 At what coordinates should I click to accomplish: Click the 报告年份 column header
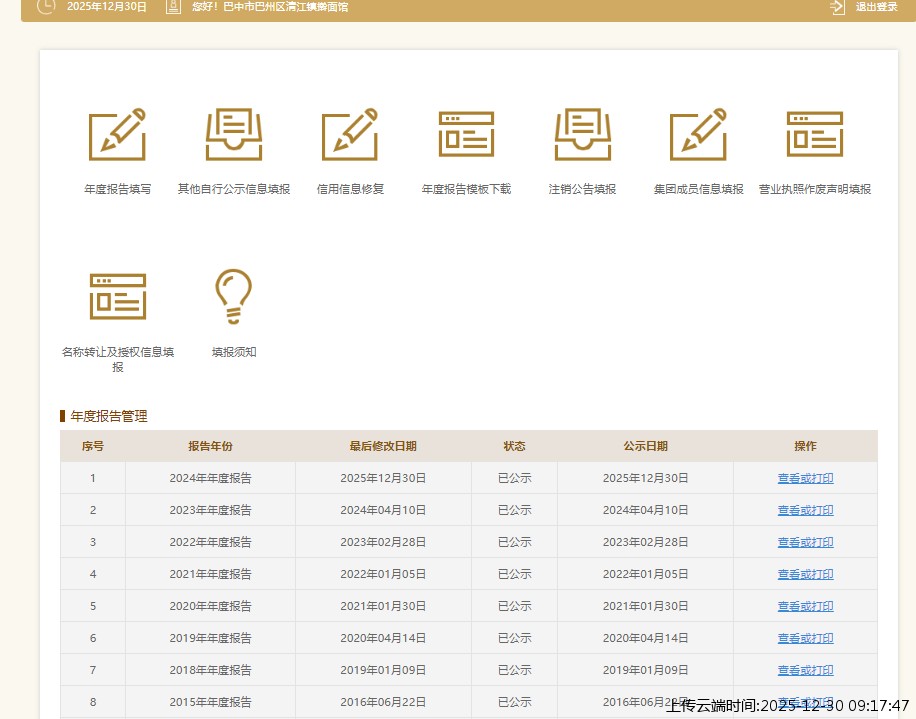pyautogui.click(x=210, y=446)
